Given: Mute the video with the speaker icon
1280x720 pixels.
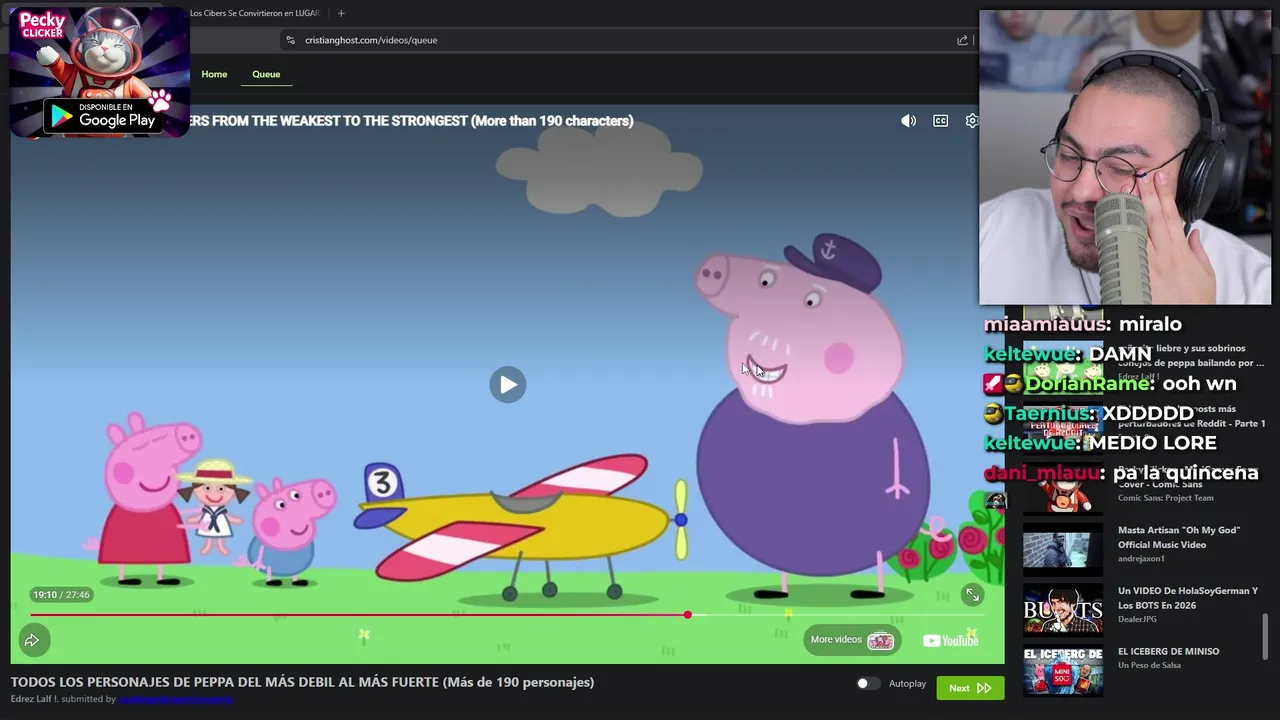Looking at the screenshot, I should (x=908, y=120).
